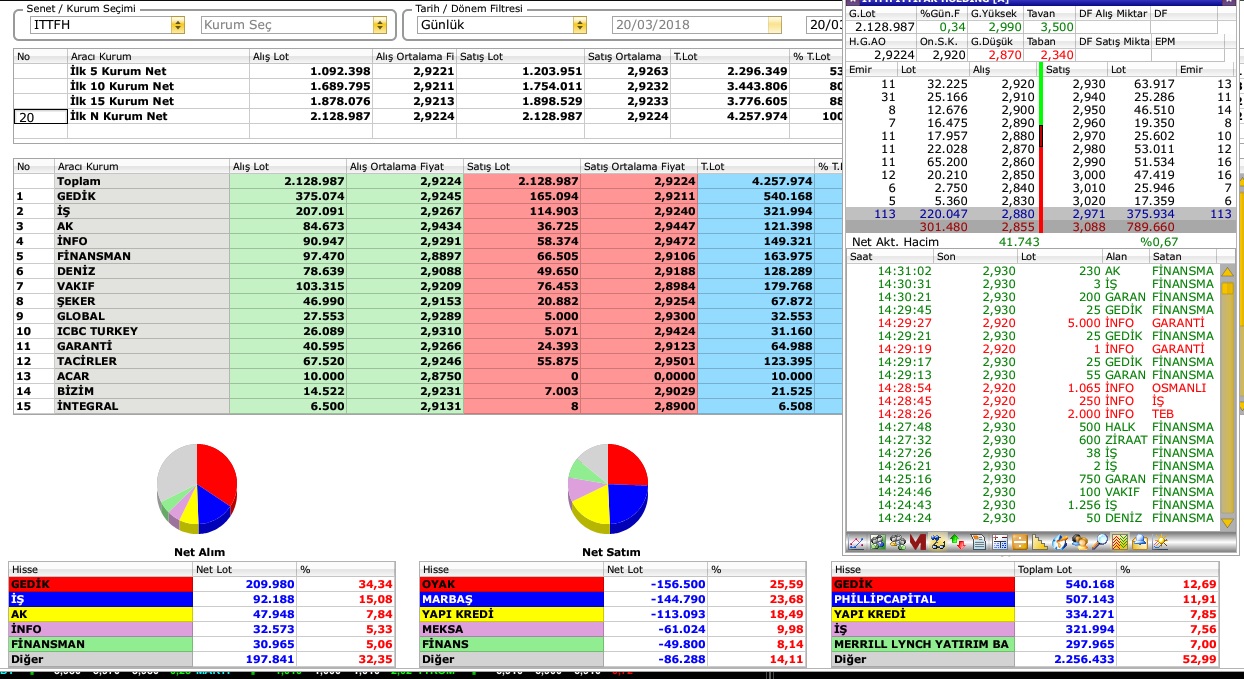Select İlk 15 Kurum Net row
Screen dimensions: 1244x679
[x=428, y=102]
